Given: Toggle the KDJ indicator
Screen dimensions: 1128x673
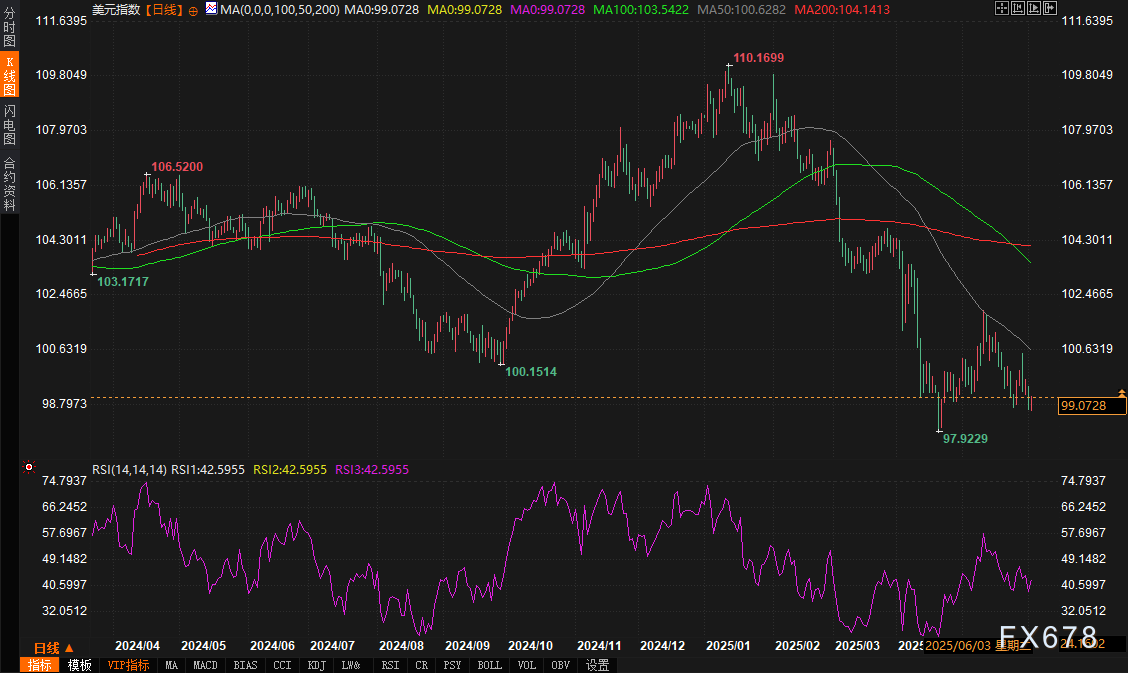Looking at the screenshot, I should tap(316, 665).
